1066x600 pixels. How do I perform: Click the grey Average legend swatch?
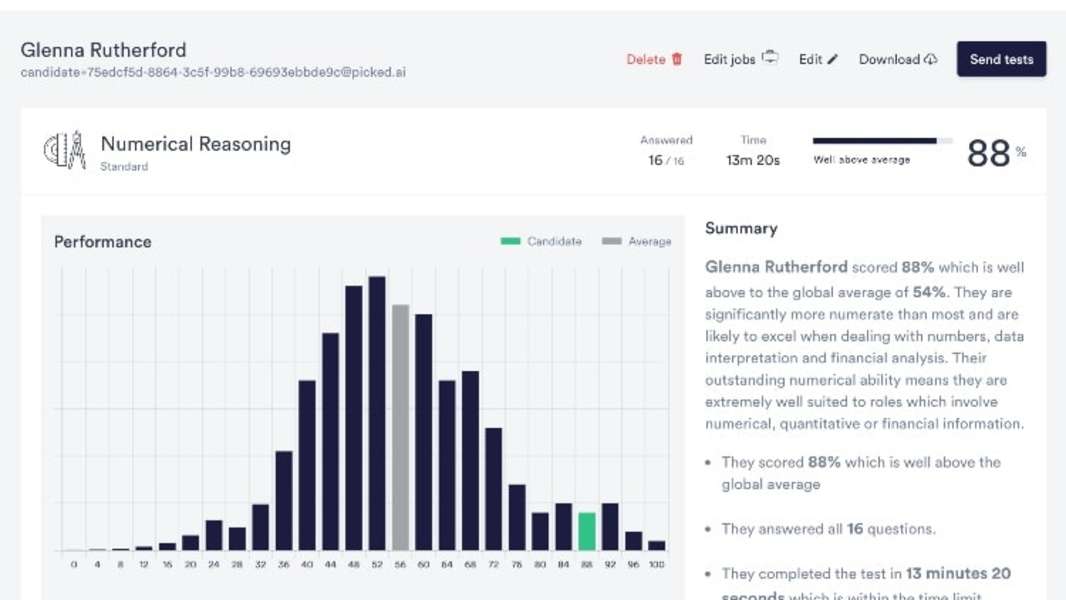tap(612, 241)
